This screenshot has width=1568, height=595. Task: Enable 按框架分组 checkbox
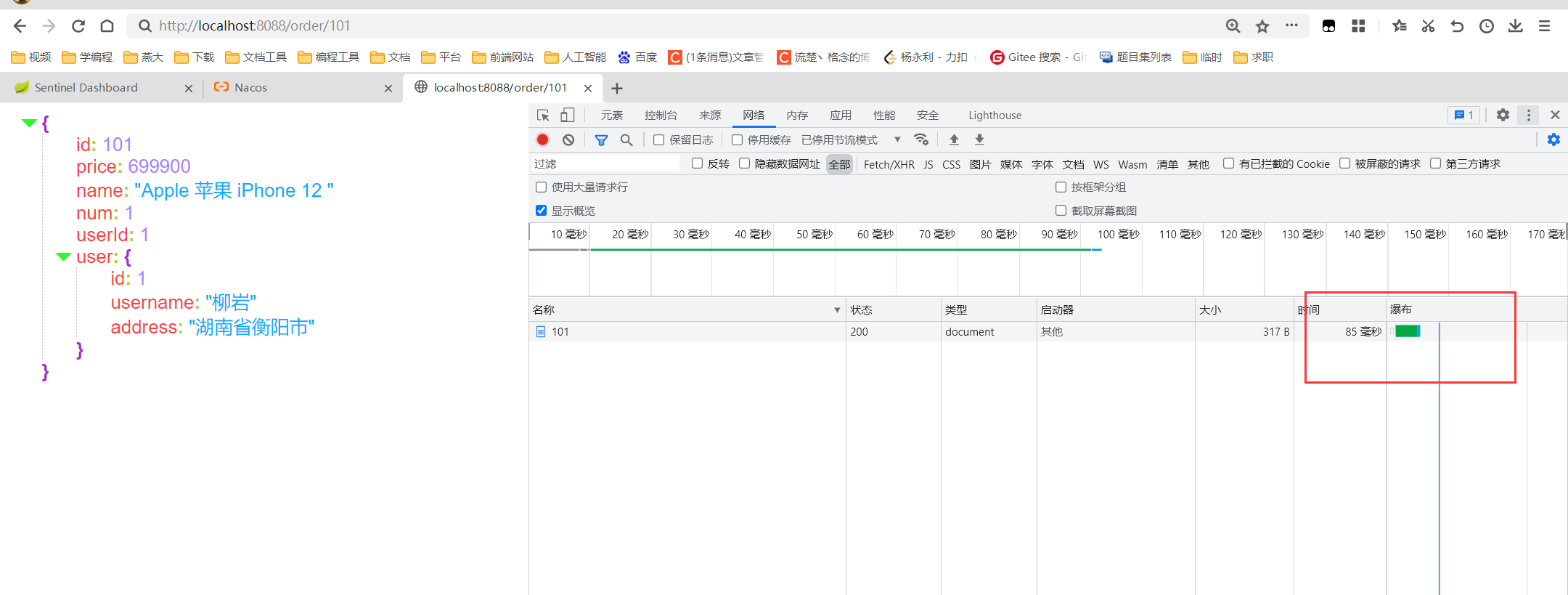(1061, 187)
